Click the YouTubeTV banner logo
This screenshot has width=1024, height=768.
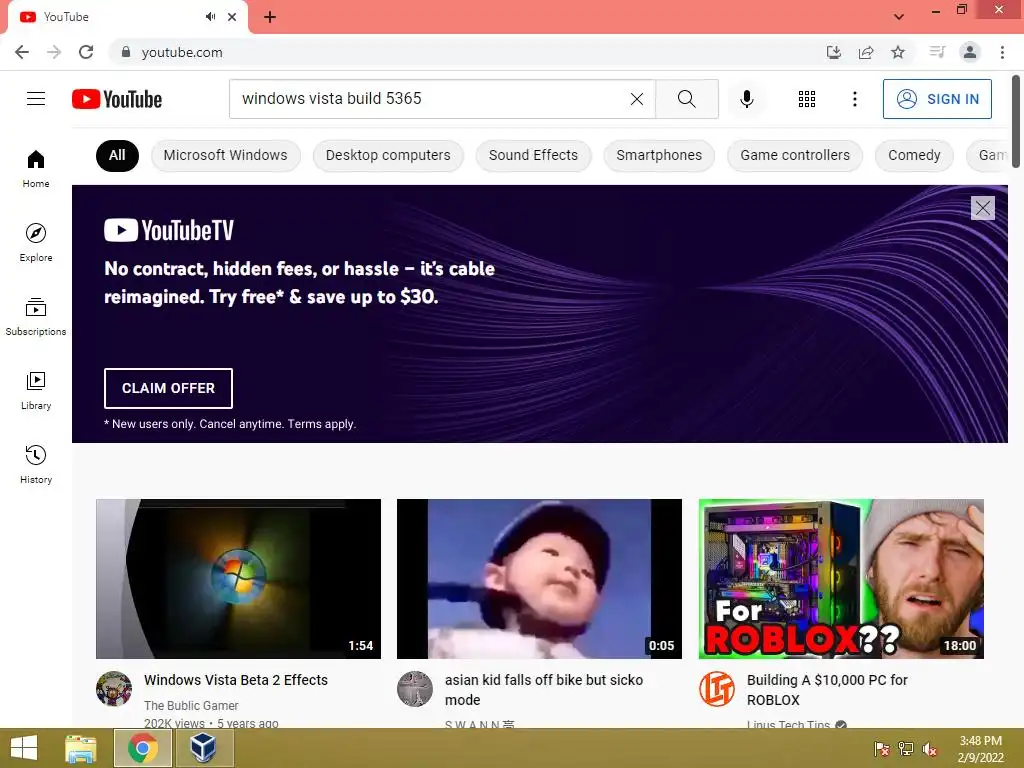pos(169,230)
